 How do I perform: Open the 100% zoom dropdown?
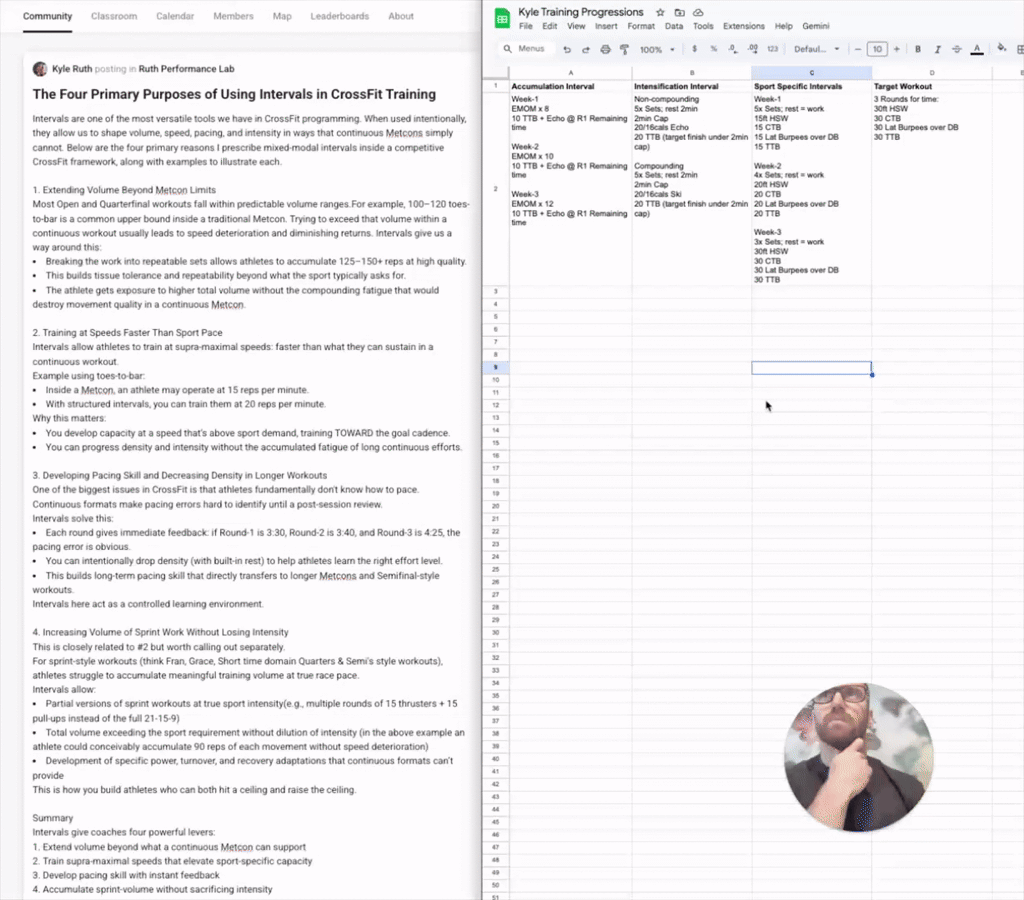pyautogui.click(x=657, y=49)
